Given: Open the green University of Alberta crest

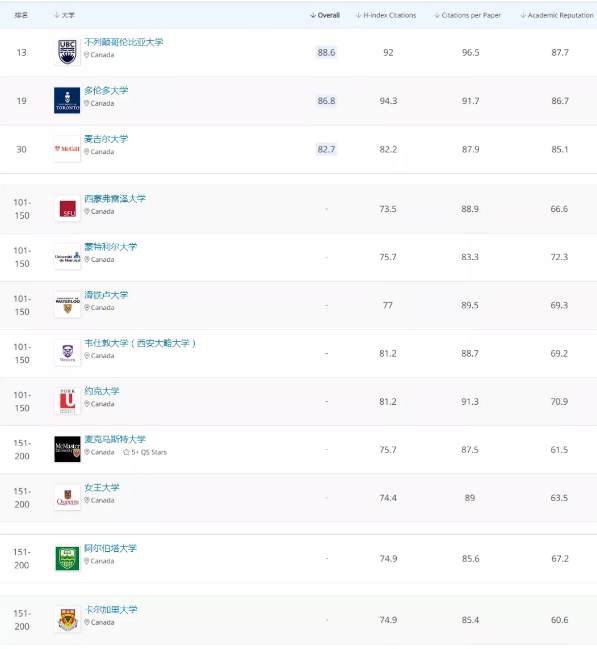Looking at the screenshot, I should [x=67, y=558].
